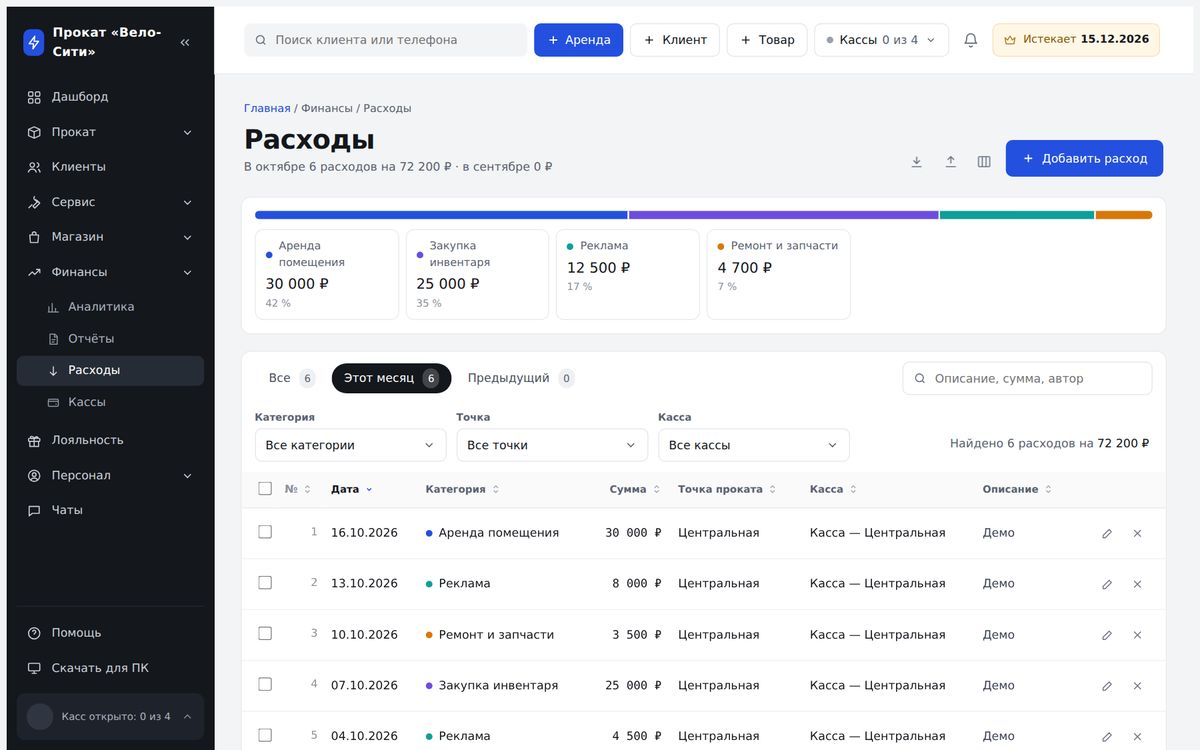Check the row 4 checkbox (07.10.2026)
Screen dimensions: 1200x750
(265, 684)
